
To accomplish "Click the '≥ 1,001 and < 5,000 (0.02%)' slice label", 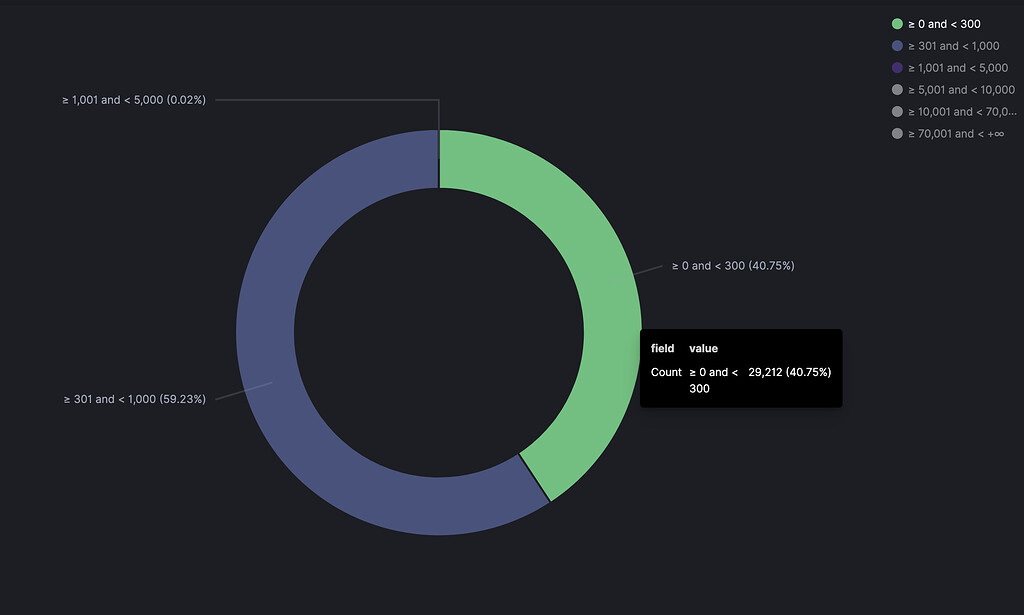I will [134, 100].
